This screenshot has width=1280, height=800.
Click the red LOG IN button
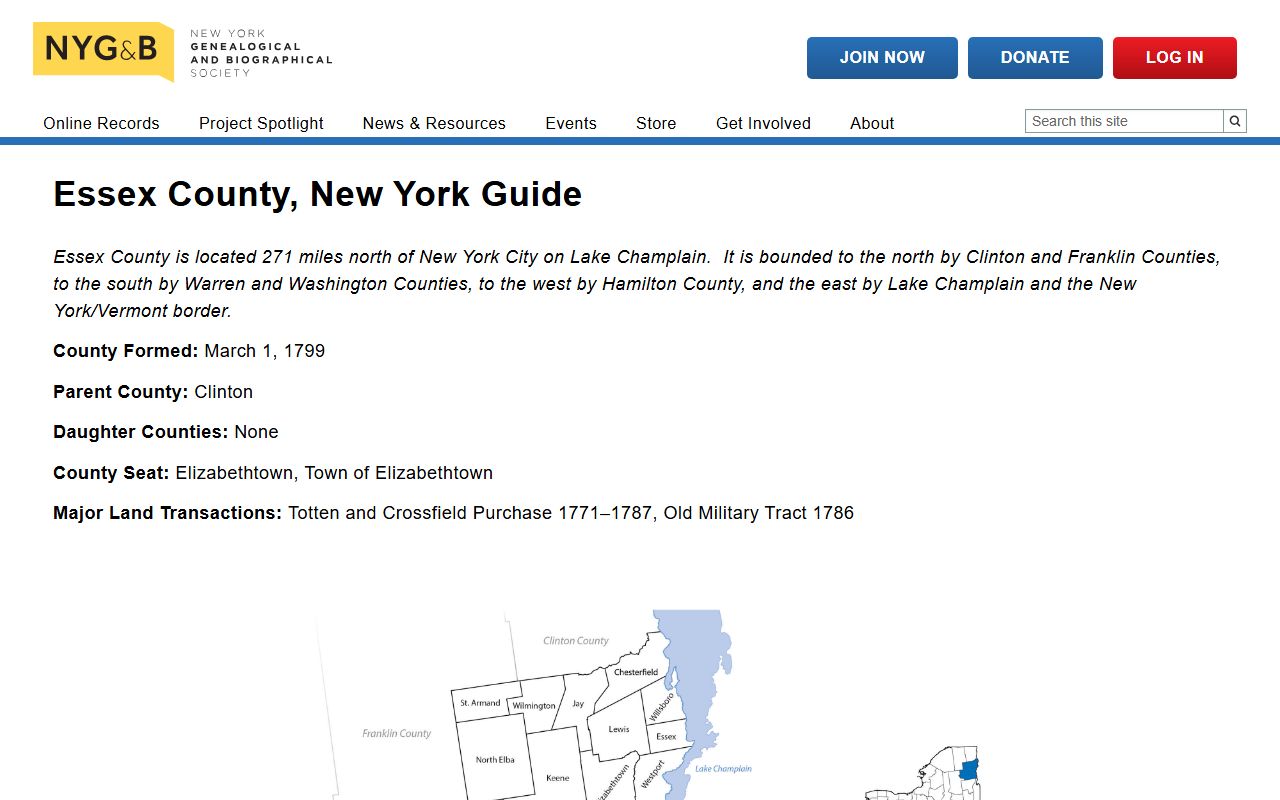point(1175,58)
